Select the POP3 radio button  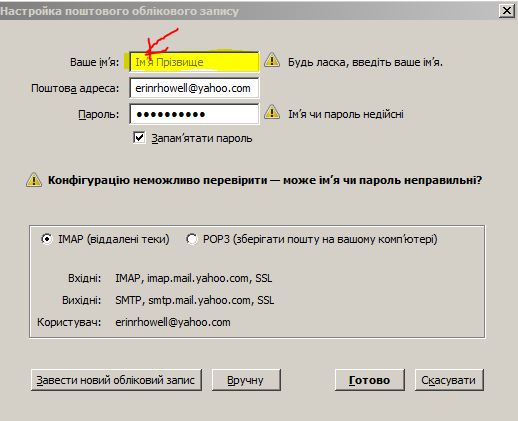point(192,239)
